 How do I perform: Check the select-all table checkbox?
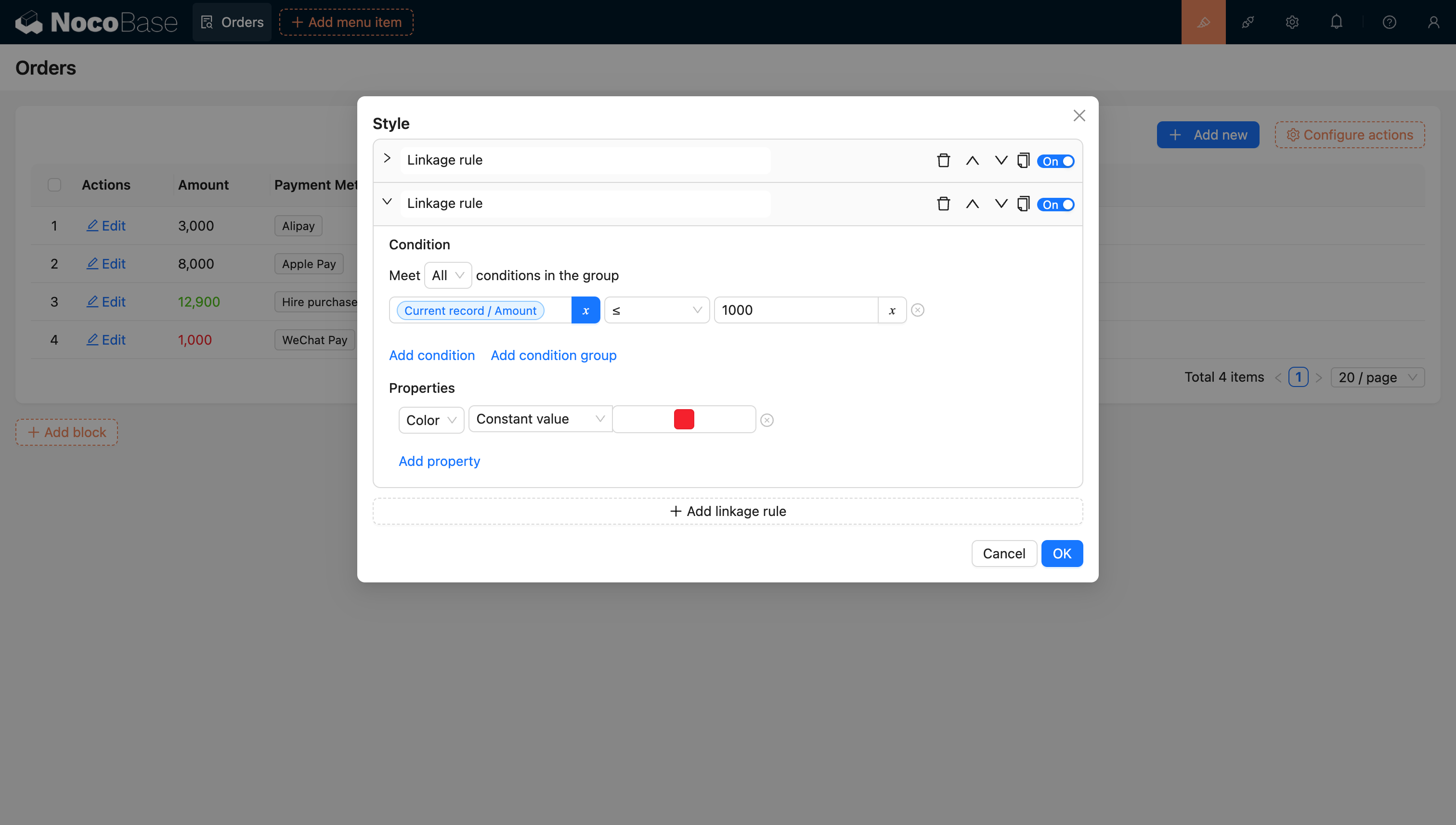pyautogui.click(x=54, y=185)
